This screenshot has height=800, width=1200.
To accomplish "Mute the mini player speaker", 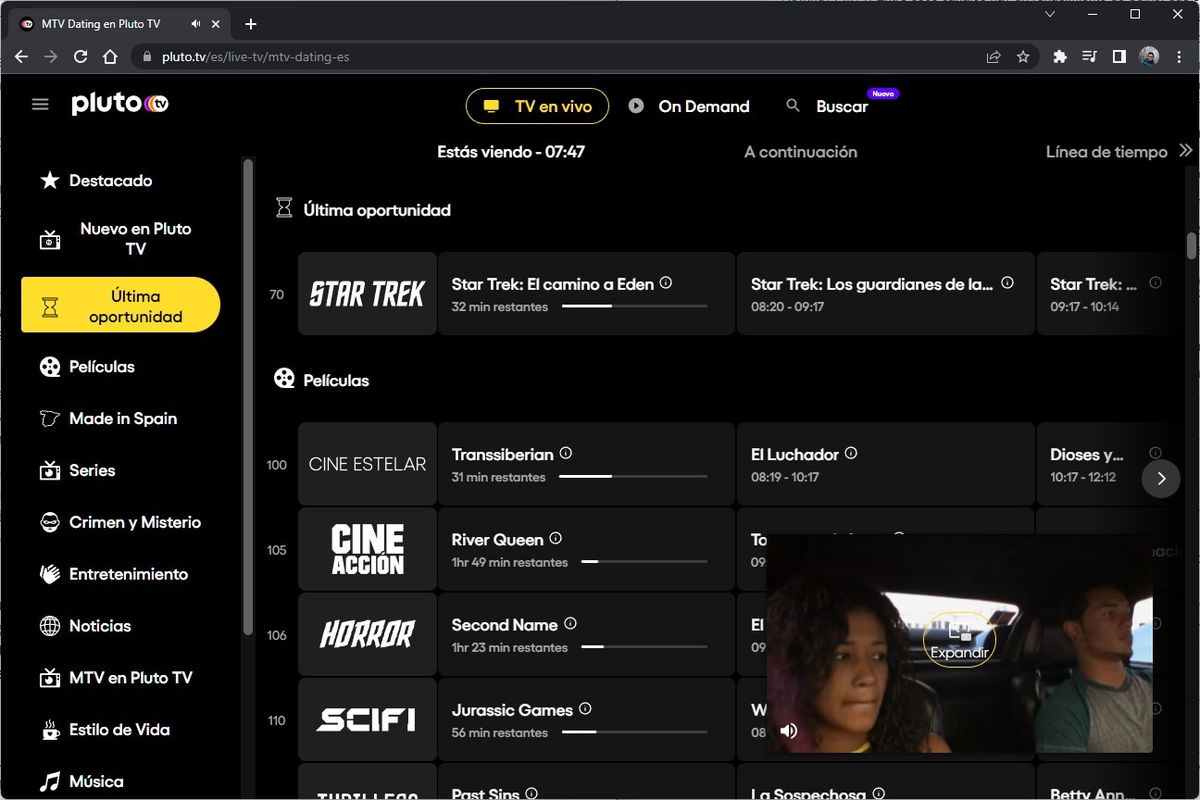I will [789, 730].
